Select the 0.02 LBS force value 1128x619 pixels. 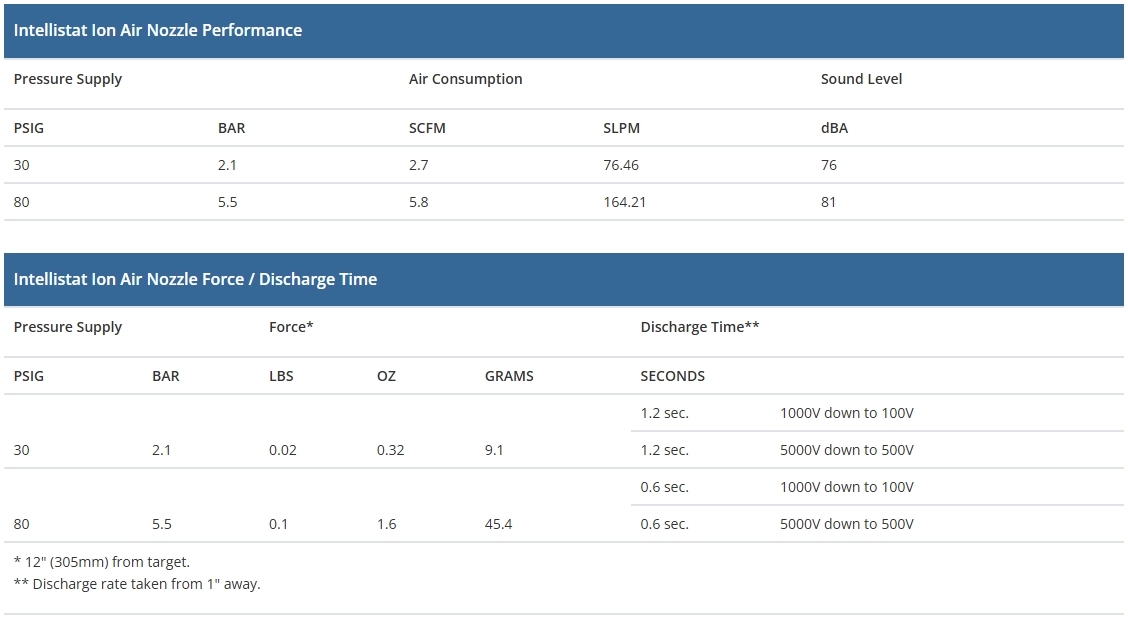[283, 451]
